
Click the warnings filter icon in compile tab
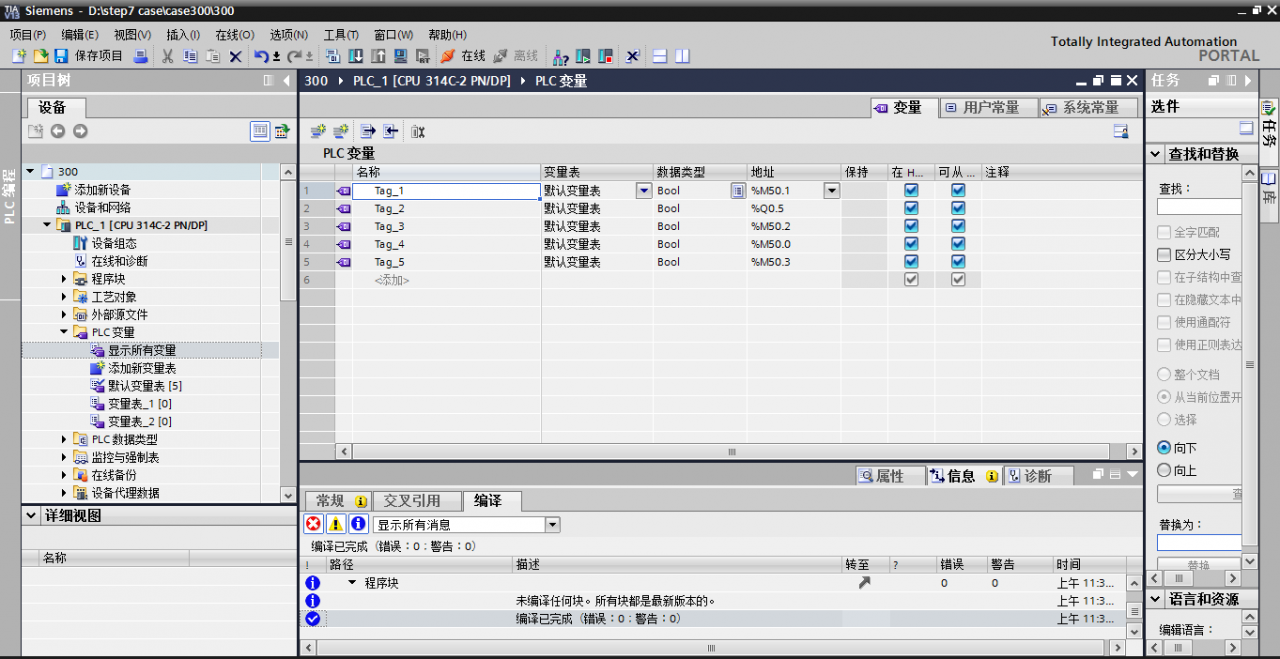[336, 524]
